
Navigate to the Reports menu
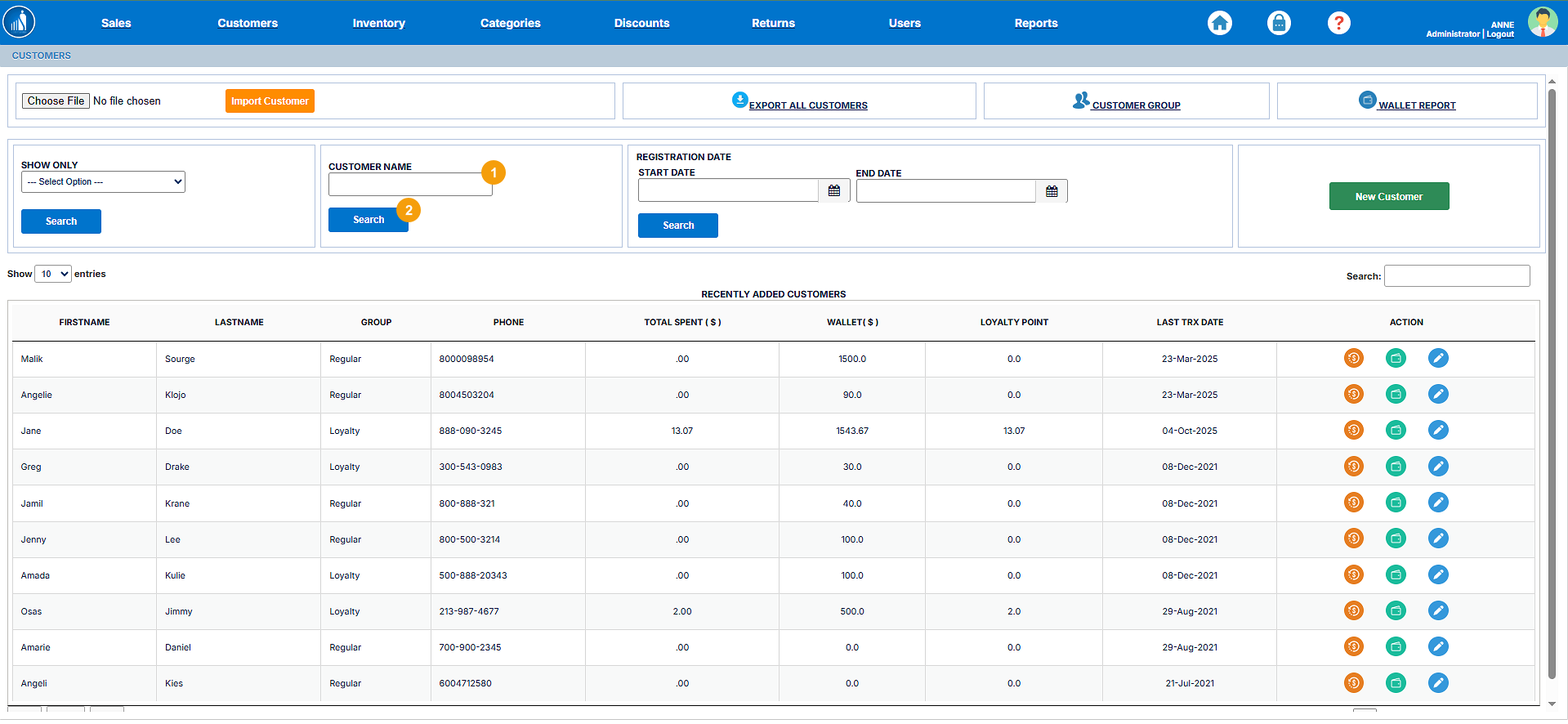[1035, 23]
